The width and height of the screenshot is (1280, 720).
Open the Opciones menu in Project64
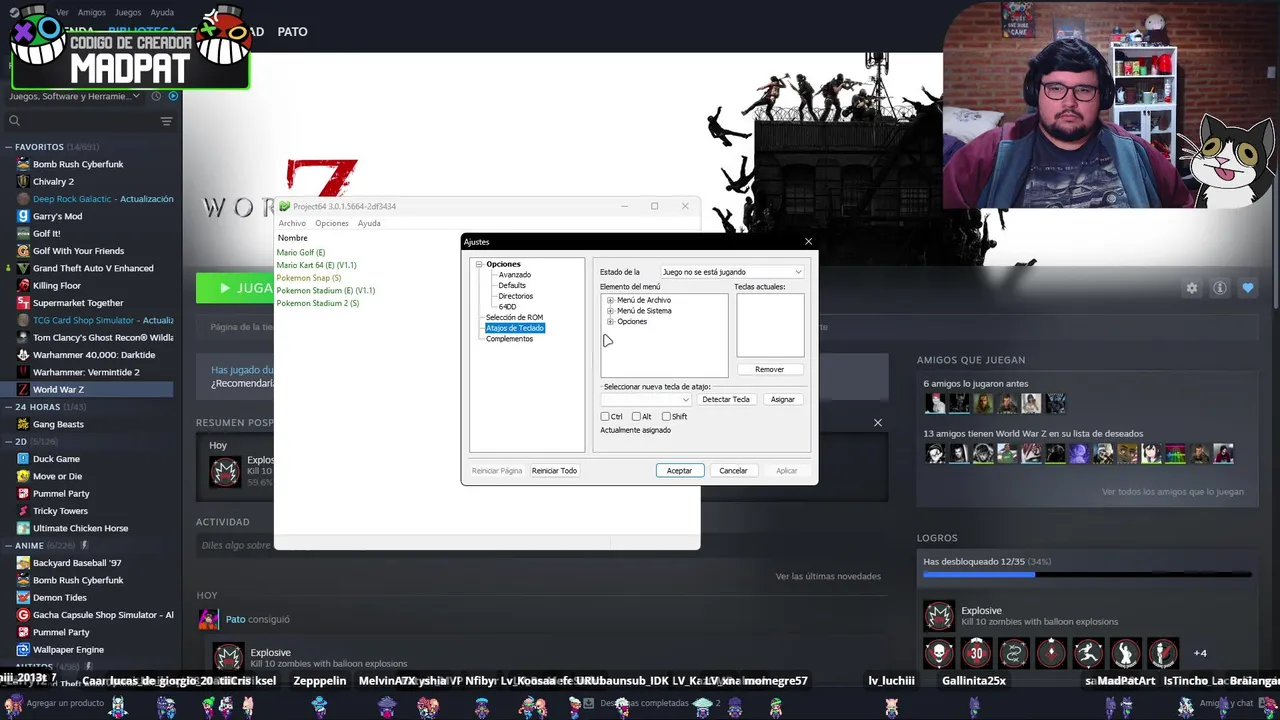[332, 223]
